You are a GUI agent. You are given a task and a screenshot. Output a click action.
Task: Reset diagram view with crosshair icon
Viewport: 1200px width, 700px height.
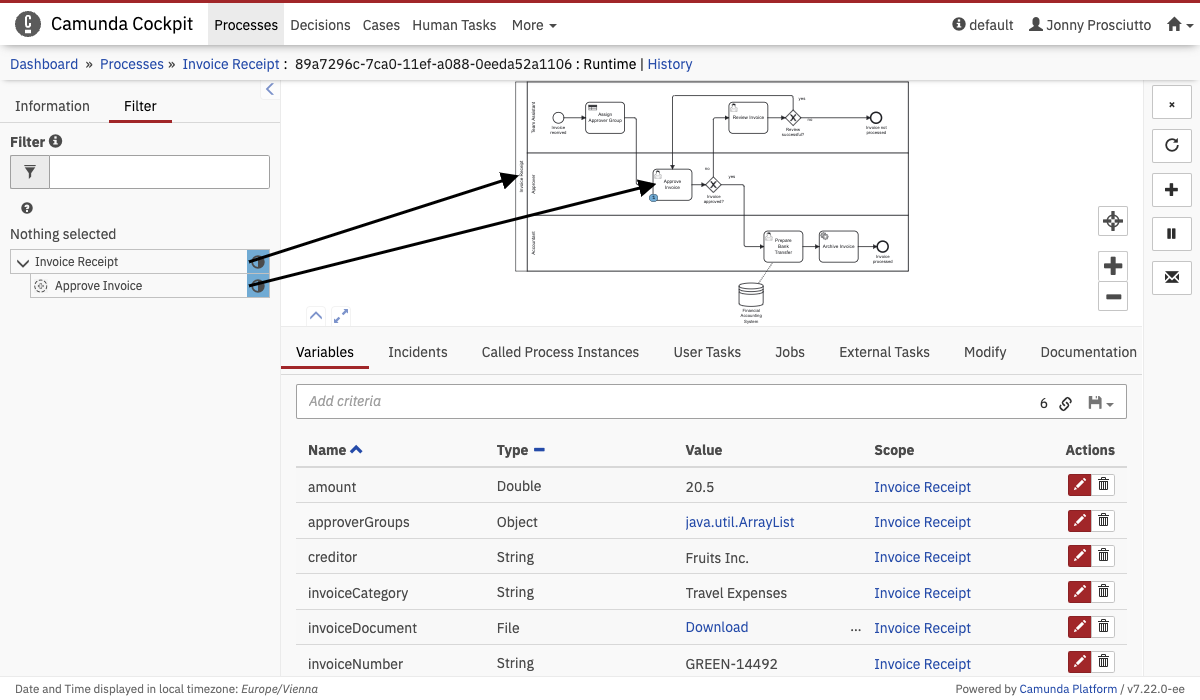pos(1112,221)
